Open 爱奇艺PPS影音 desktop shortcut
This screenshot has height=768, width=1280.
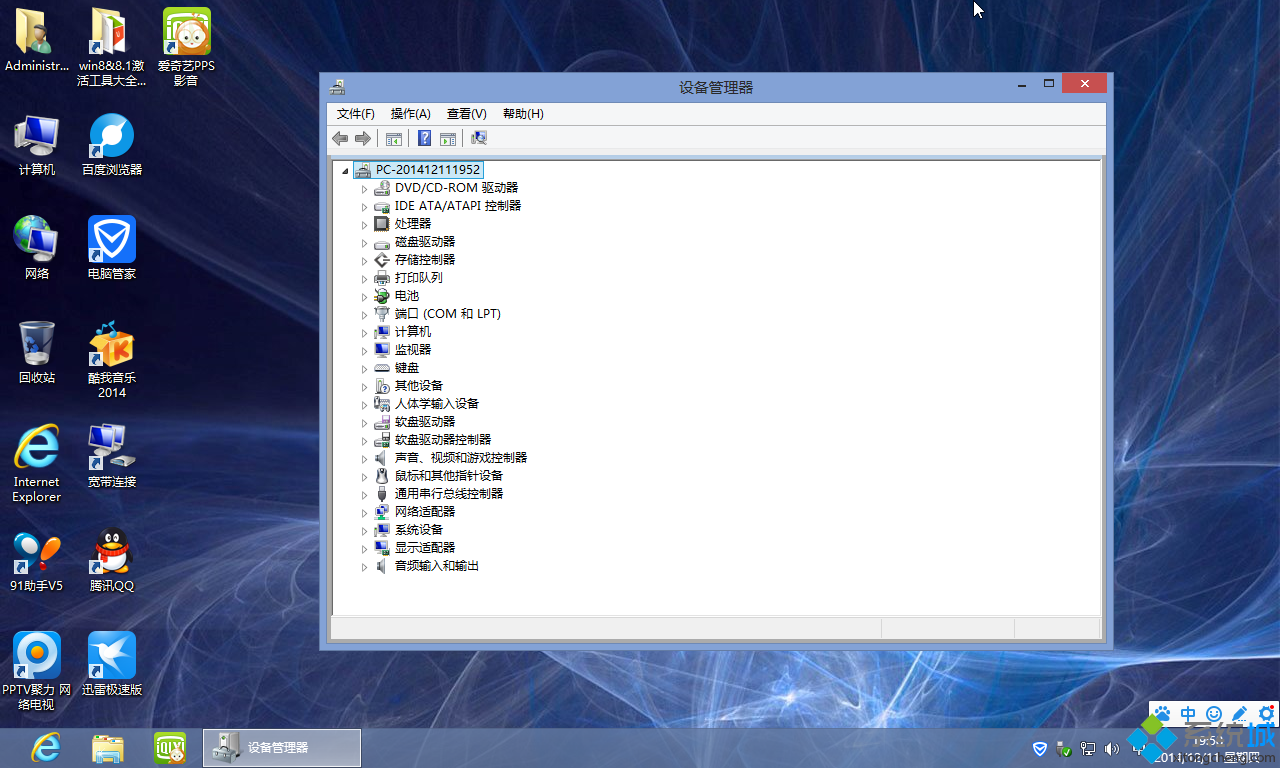pyautogui.click(x=186, y=47)
